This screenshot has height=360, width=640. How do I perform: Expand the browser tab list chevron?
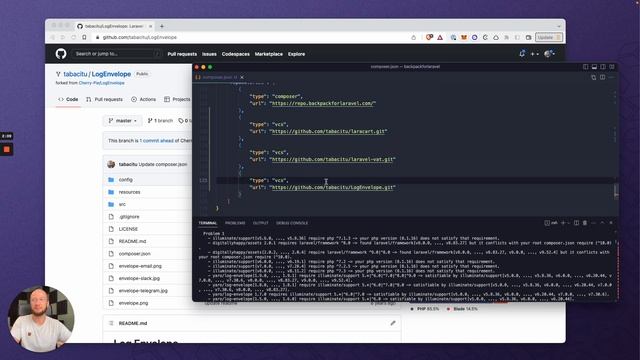click(x=559, y=26)
